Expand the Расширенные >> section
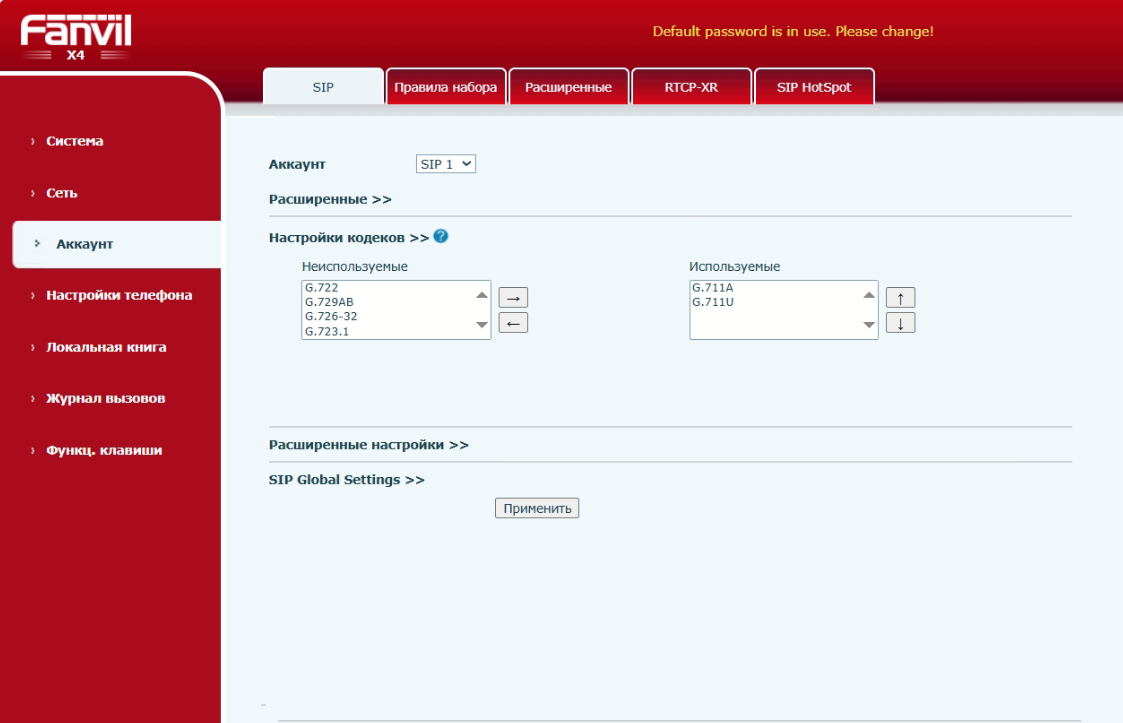This screenshot has width=1123, height=723. [330, 199]
